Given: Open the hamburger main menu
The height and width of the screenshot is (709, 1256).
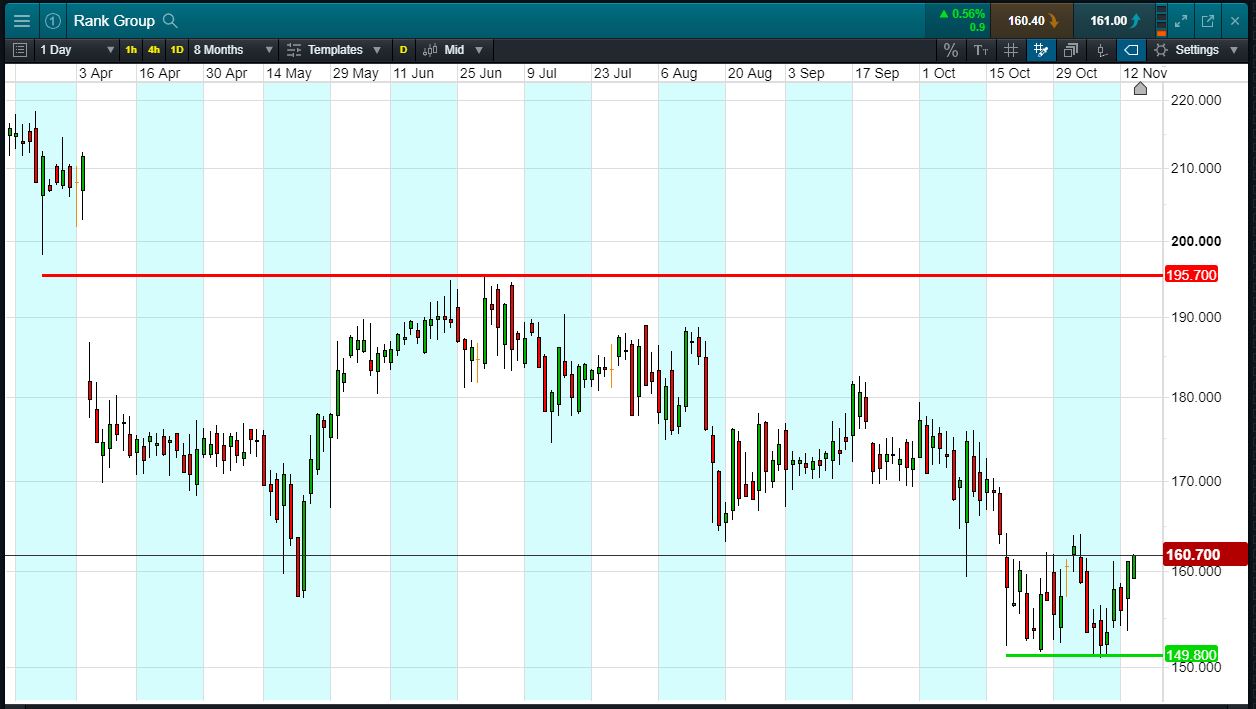Looking at the screenshot, I should 21,20.
